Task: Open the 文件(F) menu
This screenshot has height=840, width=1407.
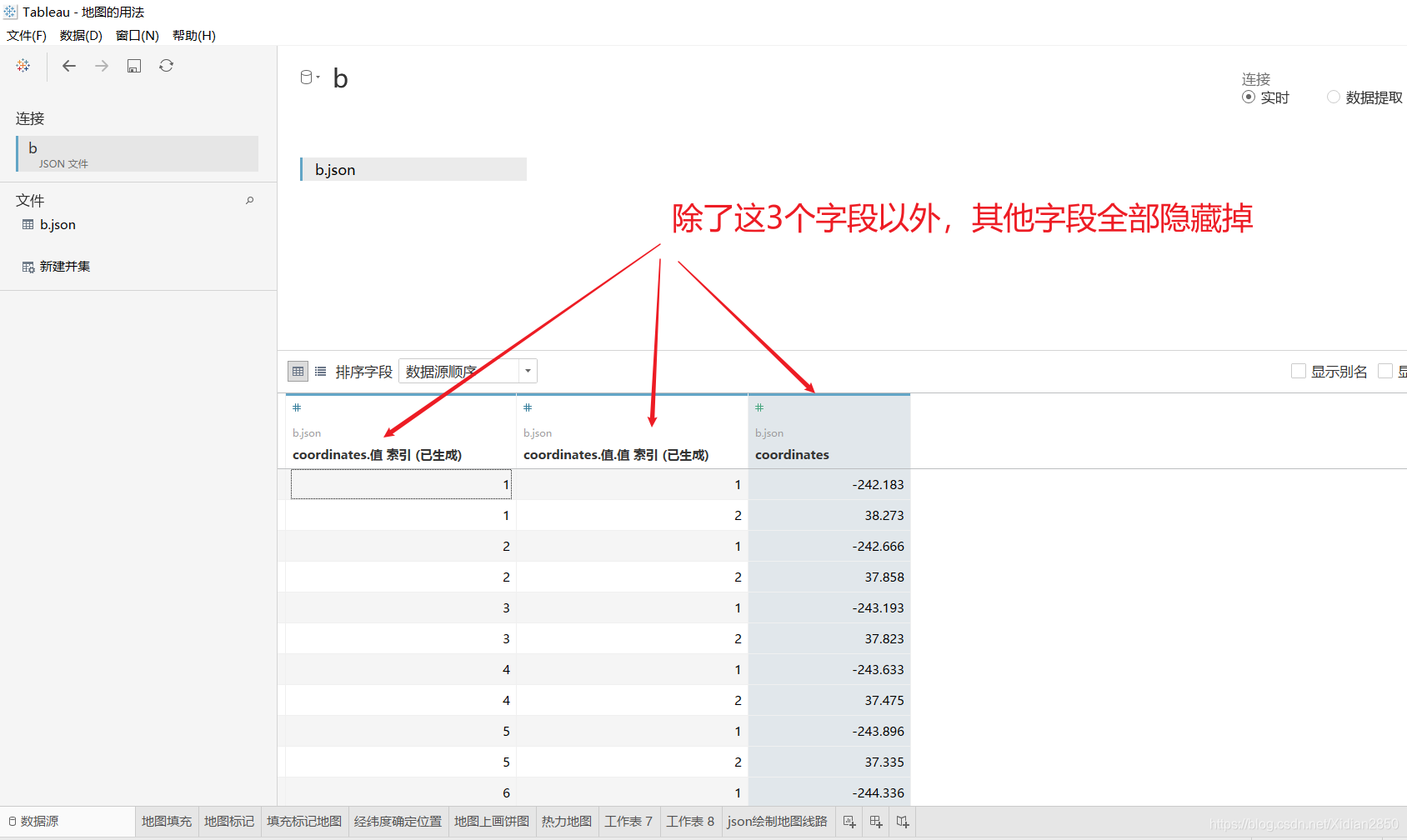Action: [x=27, y=35]
